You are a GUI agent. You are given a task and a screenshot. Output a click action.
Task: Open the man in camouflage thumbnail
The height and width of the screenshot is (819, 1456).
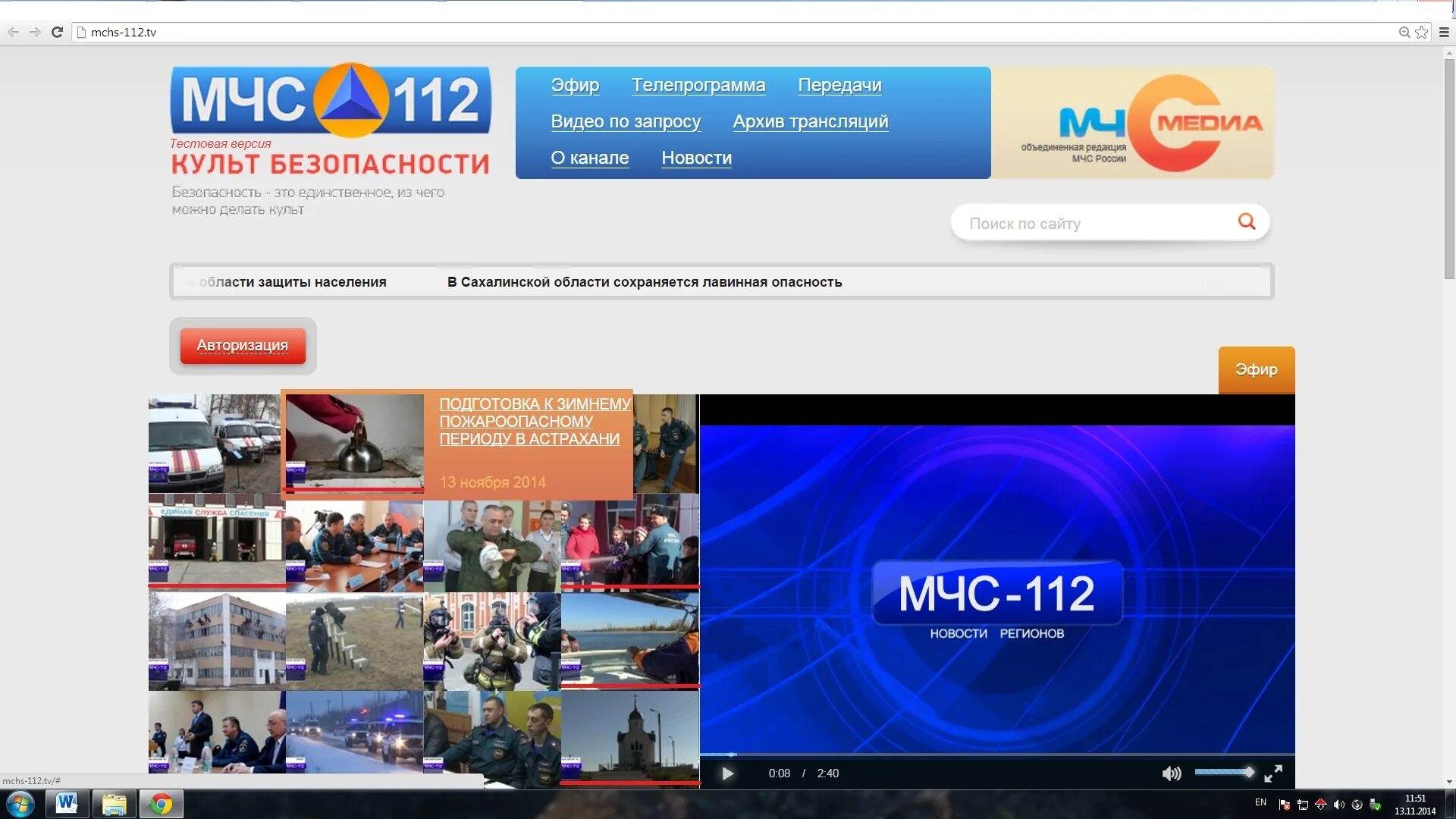tap(492, 546)
